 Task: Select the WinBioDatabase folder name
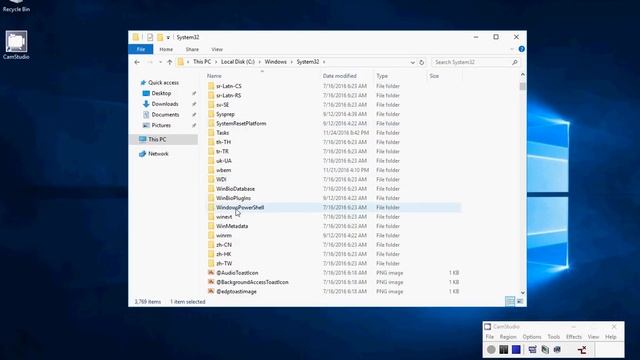tap(236, 189)
